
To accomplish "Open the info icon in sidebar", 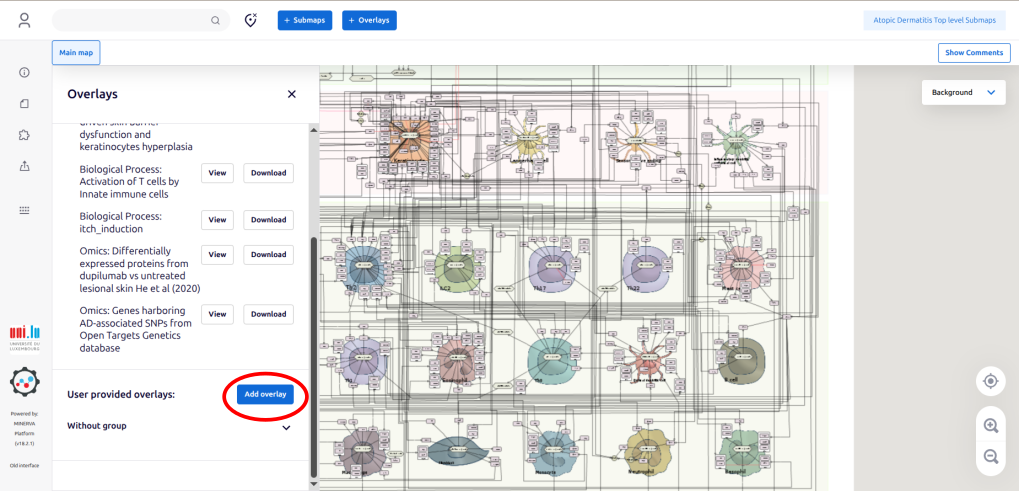I will click(25, 72).
